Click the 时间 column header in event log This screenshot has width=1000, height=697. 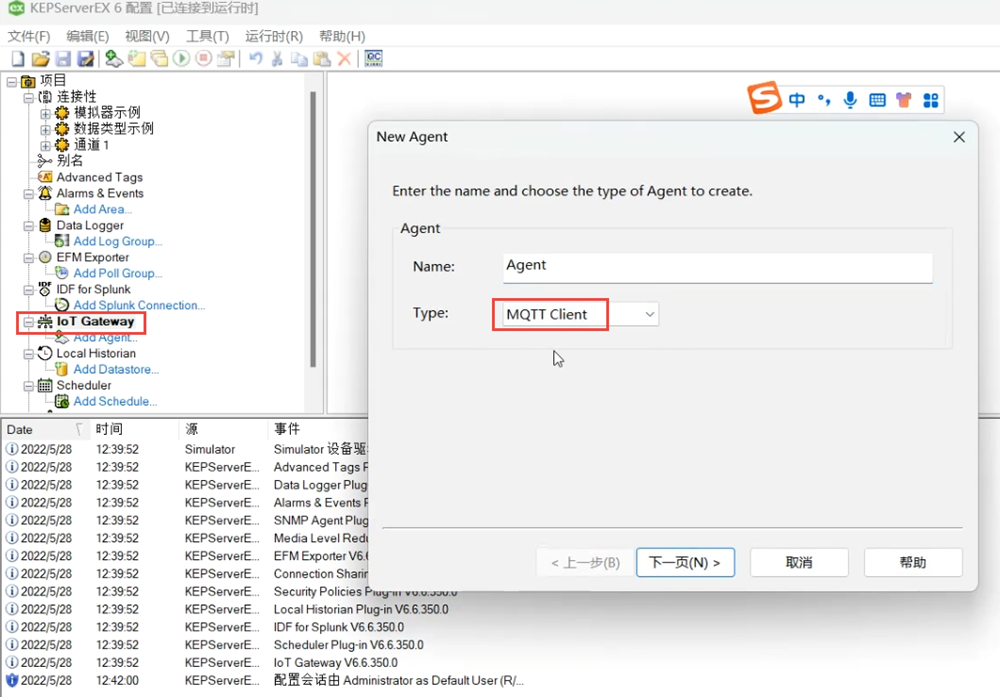click(x=134, y=429)
